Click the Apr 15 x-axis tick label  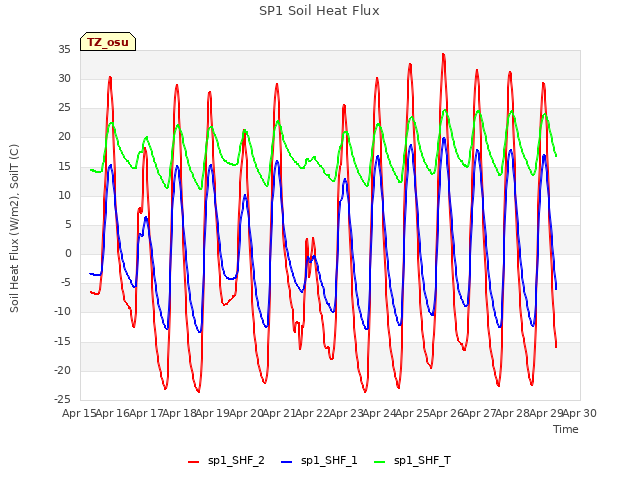[79, 413]
